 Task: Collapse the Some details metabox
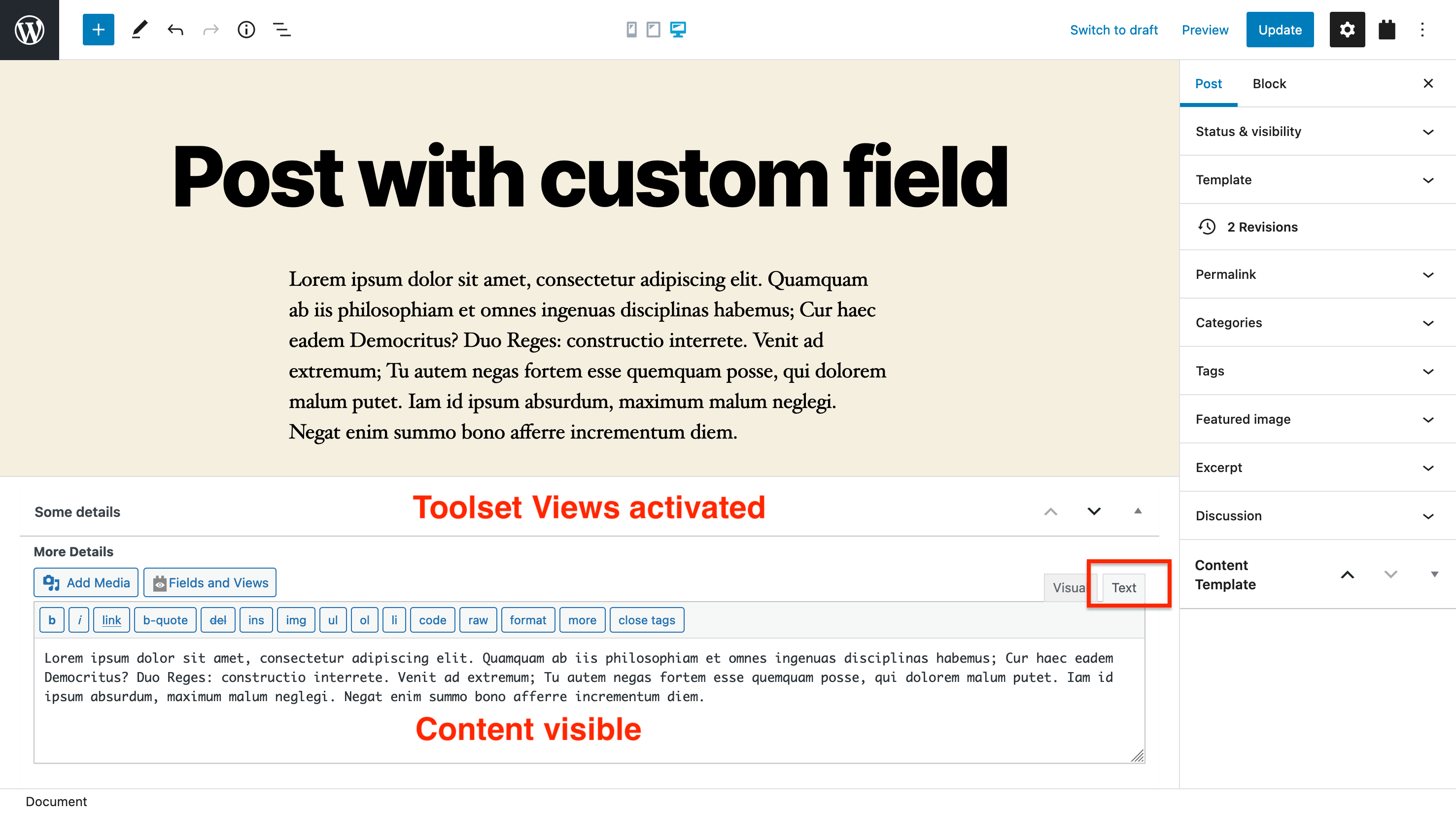(1138, 511)
